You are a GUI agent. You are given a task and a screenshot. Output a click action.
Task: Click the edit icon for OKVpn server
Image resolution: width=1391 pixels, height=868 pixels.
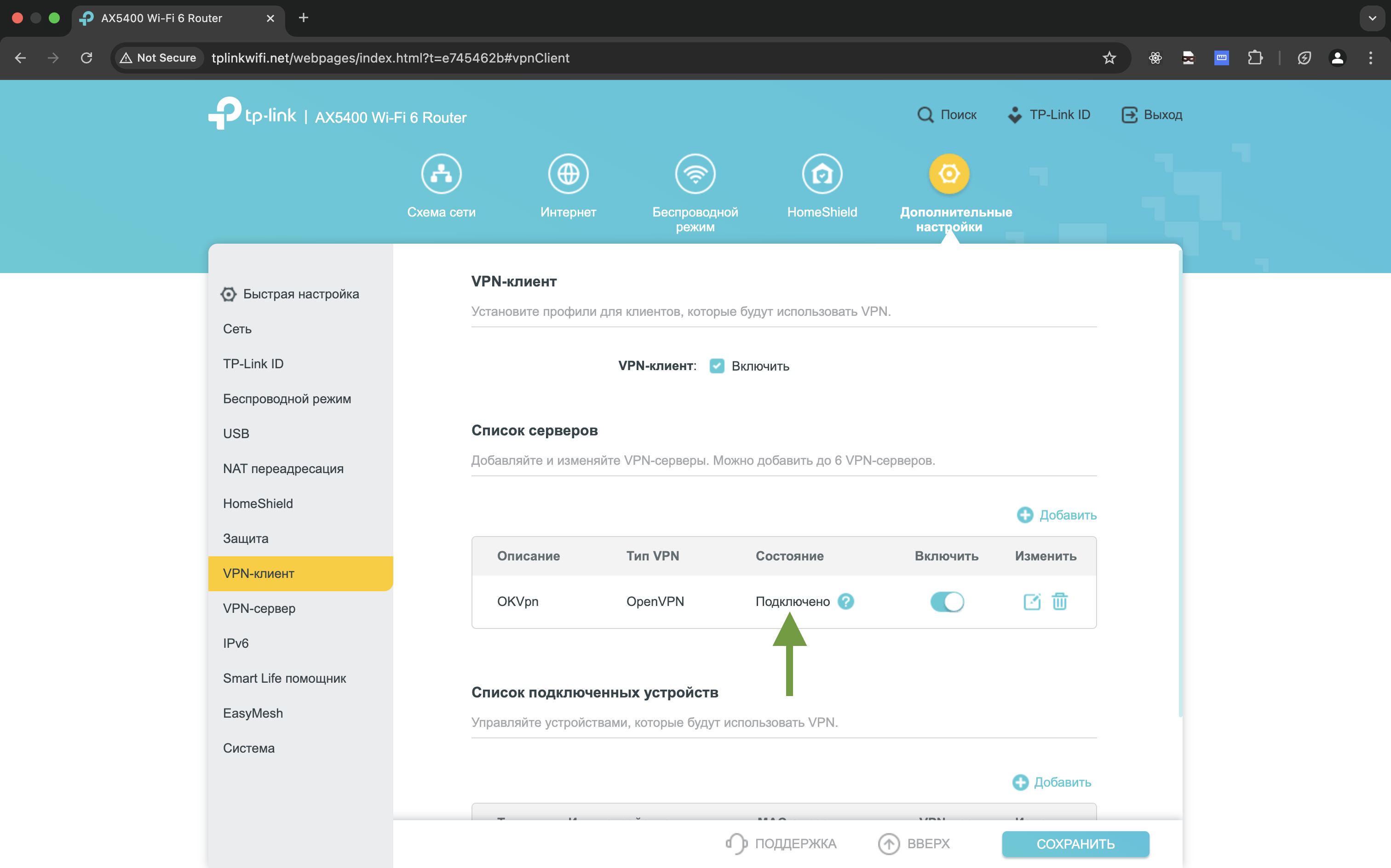[x=1031, y=602]
